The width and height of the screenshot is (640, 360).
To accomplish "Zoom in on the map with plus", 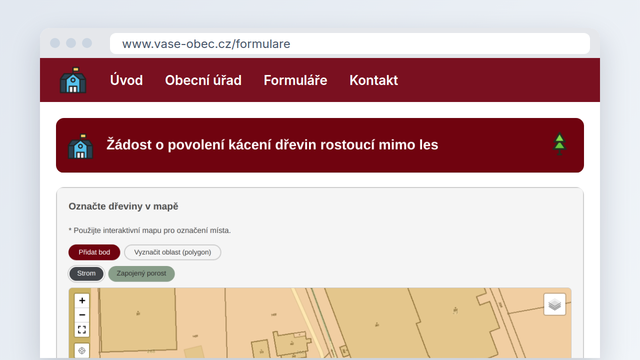I will coord(82,300).
